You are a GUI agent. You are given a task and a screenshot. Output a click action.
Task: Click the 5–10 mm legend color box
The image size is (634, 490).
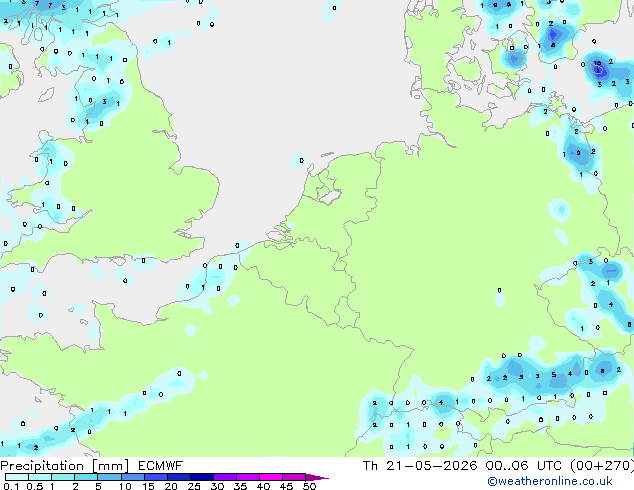click(109, 477)
